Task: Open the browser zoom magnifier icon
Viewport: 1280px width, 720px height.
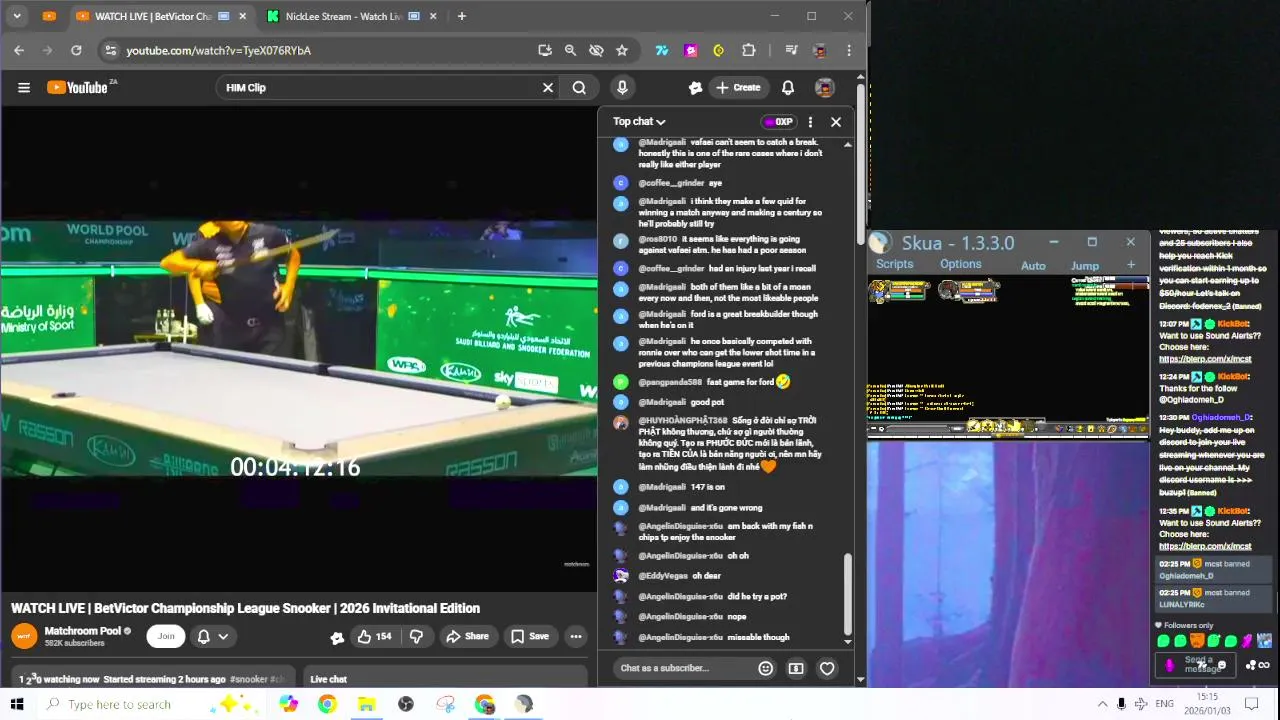Action: [570, 50]
